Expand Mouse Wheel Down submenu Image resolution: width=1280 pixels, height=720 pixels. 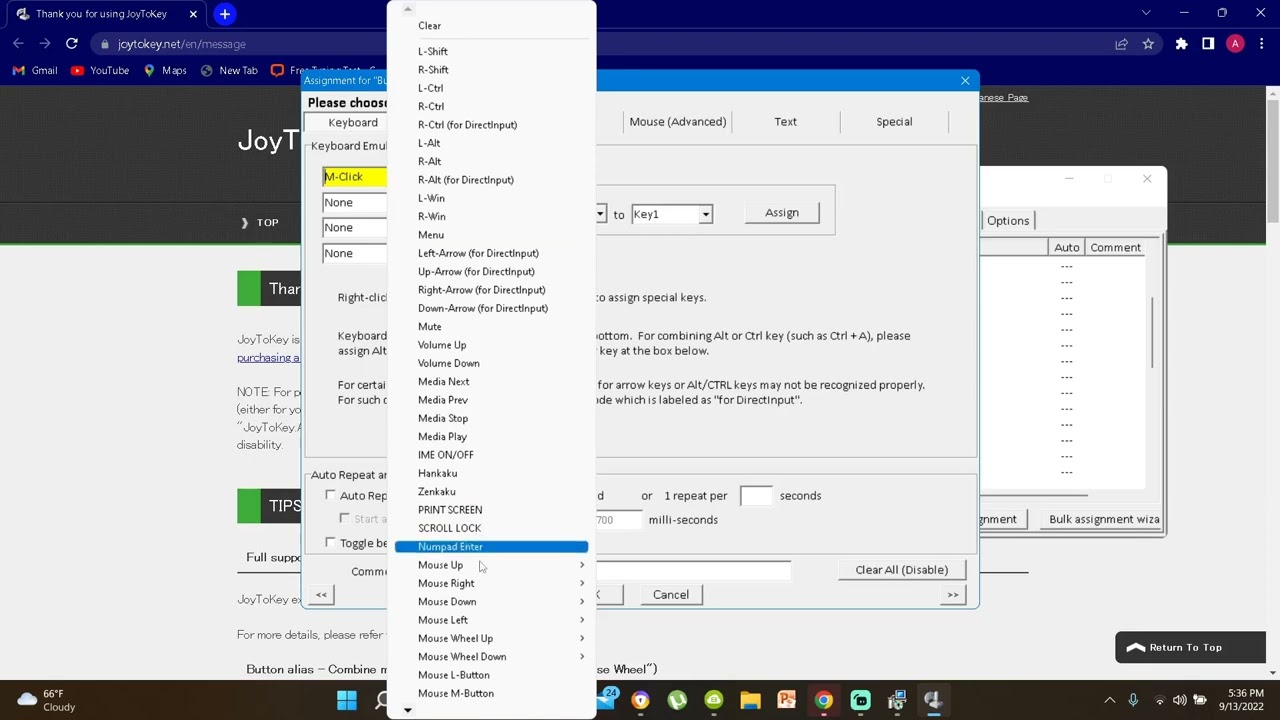click(x=491, y=657)
